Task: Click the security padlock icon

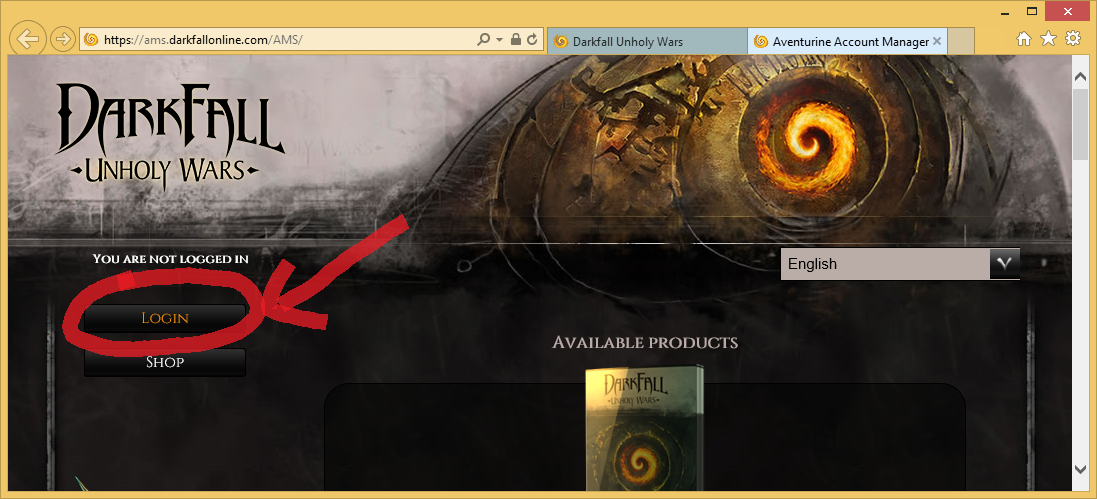Action: point(516,40)
